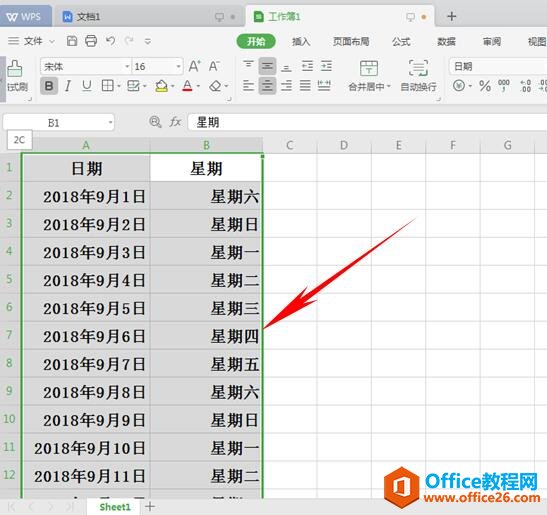The height and width of the screenshot is (515, 547).
Task: Click Merge and Center (合并居中) icon
Action: 369,68
